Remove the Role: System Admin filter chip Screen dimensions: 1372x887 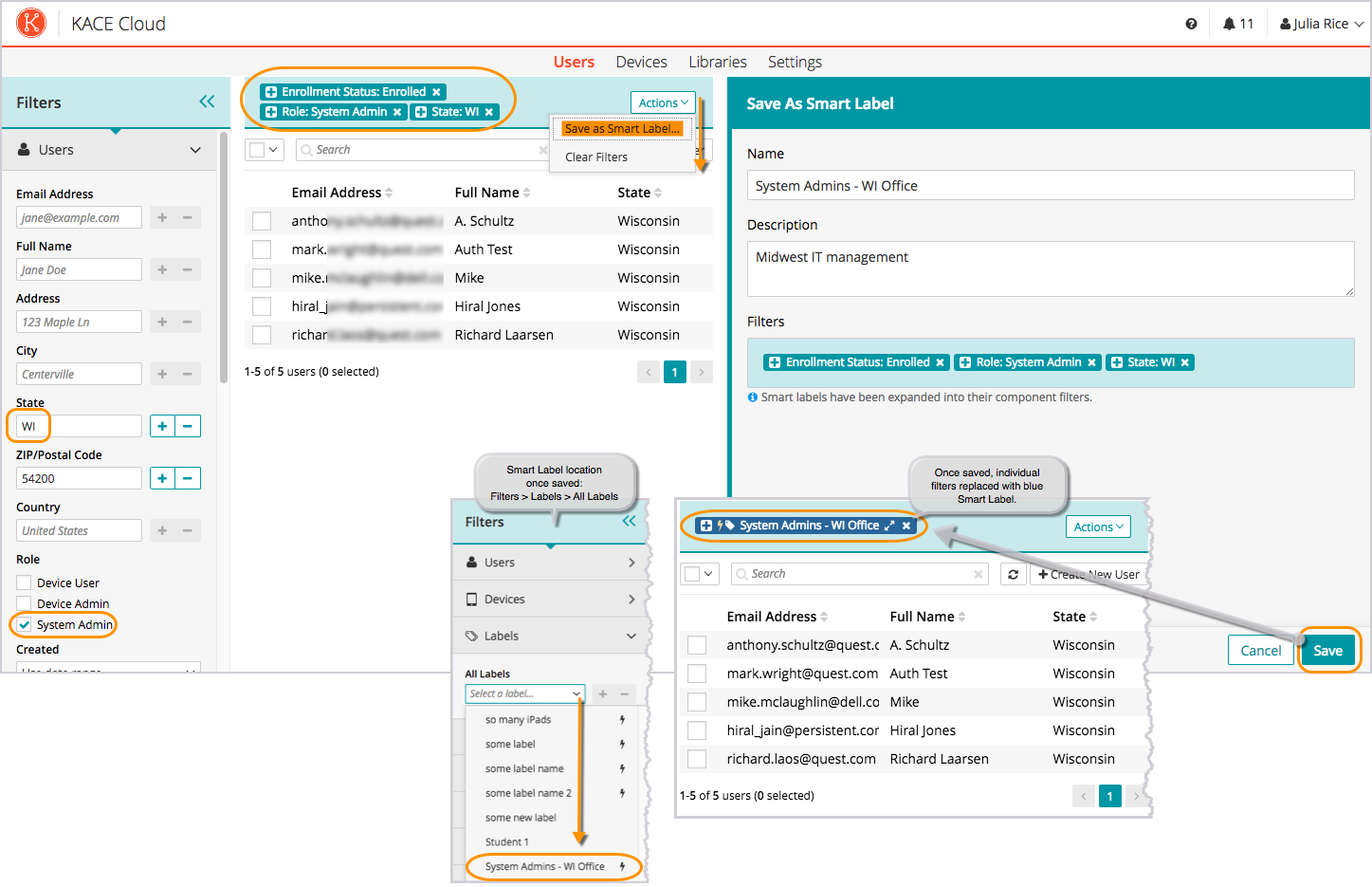click(x=397, y=112)
